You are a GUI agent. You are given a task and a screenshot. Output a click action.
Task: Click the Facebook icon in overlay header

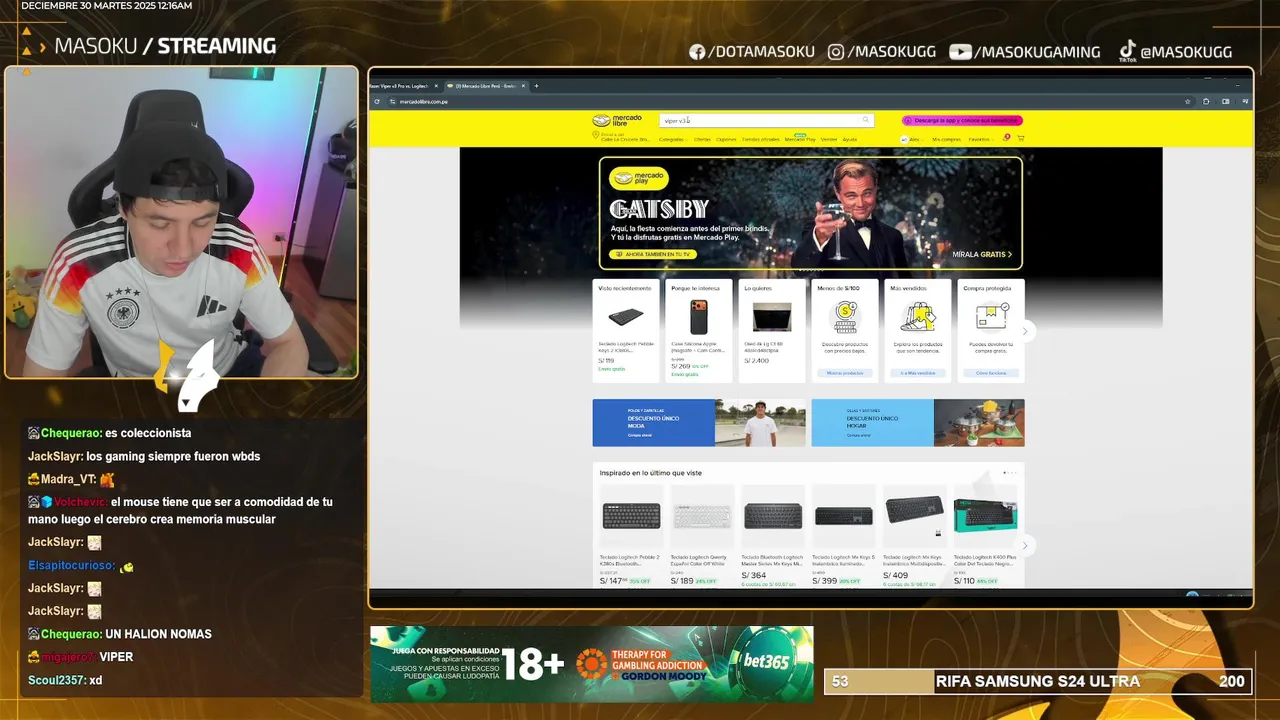click(x=697, y=52)
